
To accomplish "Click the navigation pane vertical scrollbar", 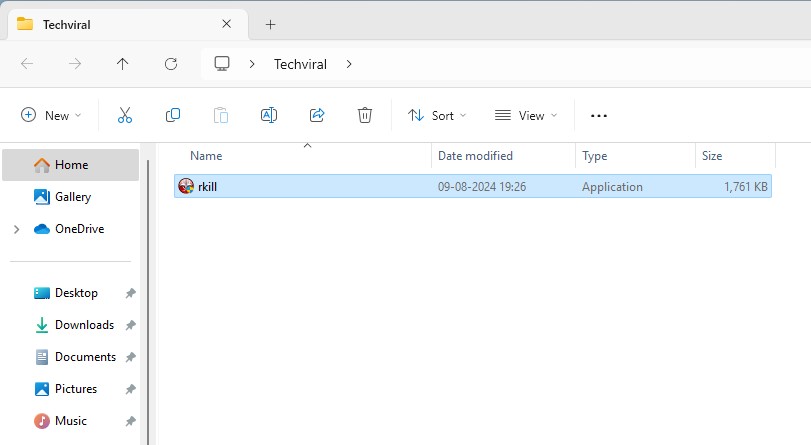I will pyautogui.click(x=148, y=302).
